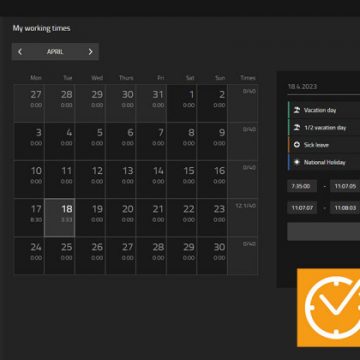Select April 9 in calendar
The width and height of the screenshot is (360, 360).
tap(212, 141)
